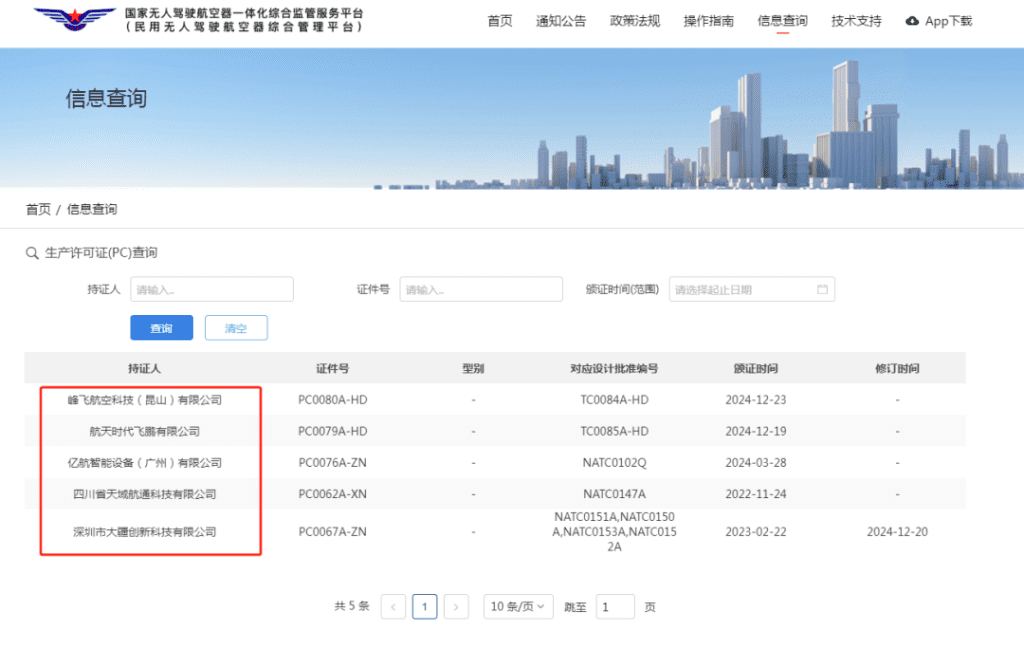Open 通知公告 navigation item
The width and height of the screenshot is (1024, 649).
tap(561, 21)
